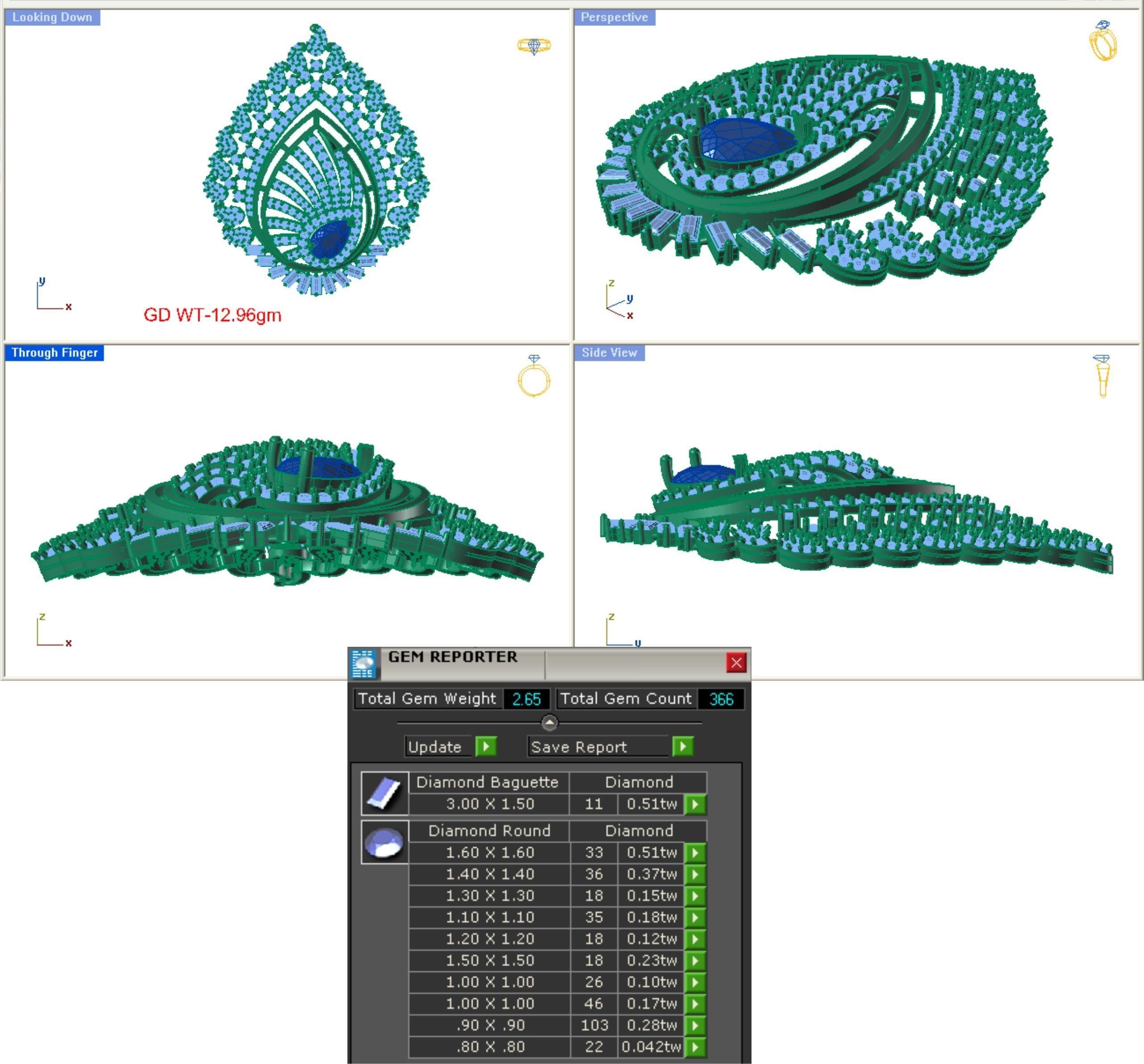Viewport: 1144px width, 1064px height.
Task: Click the green arrow on the 1.60 X 1.60 row
Action: tap(695, 852)
